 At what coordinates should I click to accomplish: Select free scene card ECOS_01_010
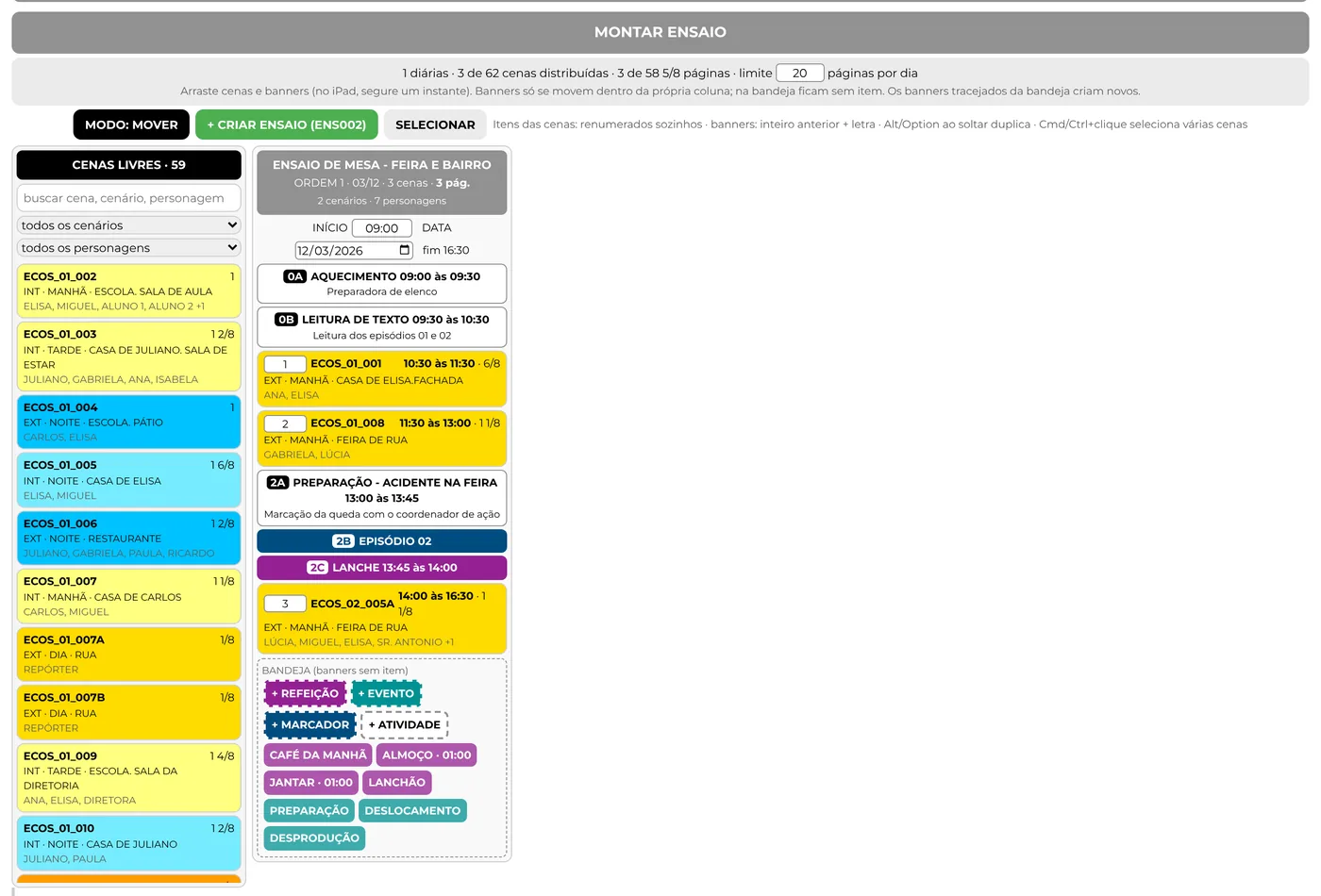point(128,843)
